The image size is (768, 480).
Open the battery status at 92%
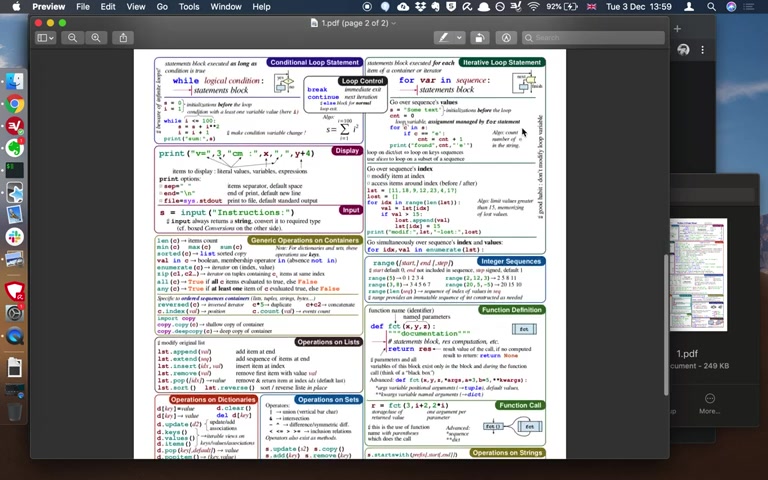(562, 6)
